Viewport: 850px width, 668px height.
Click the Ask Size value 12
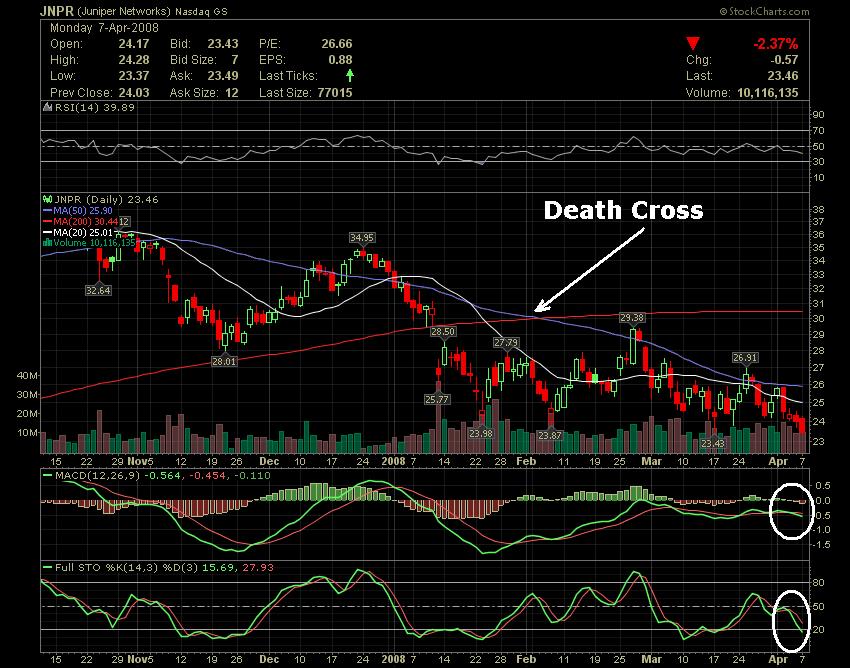tap(231, 92)
